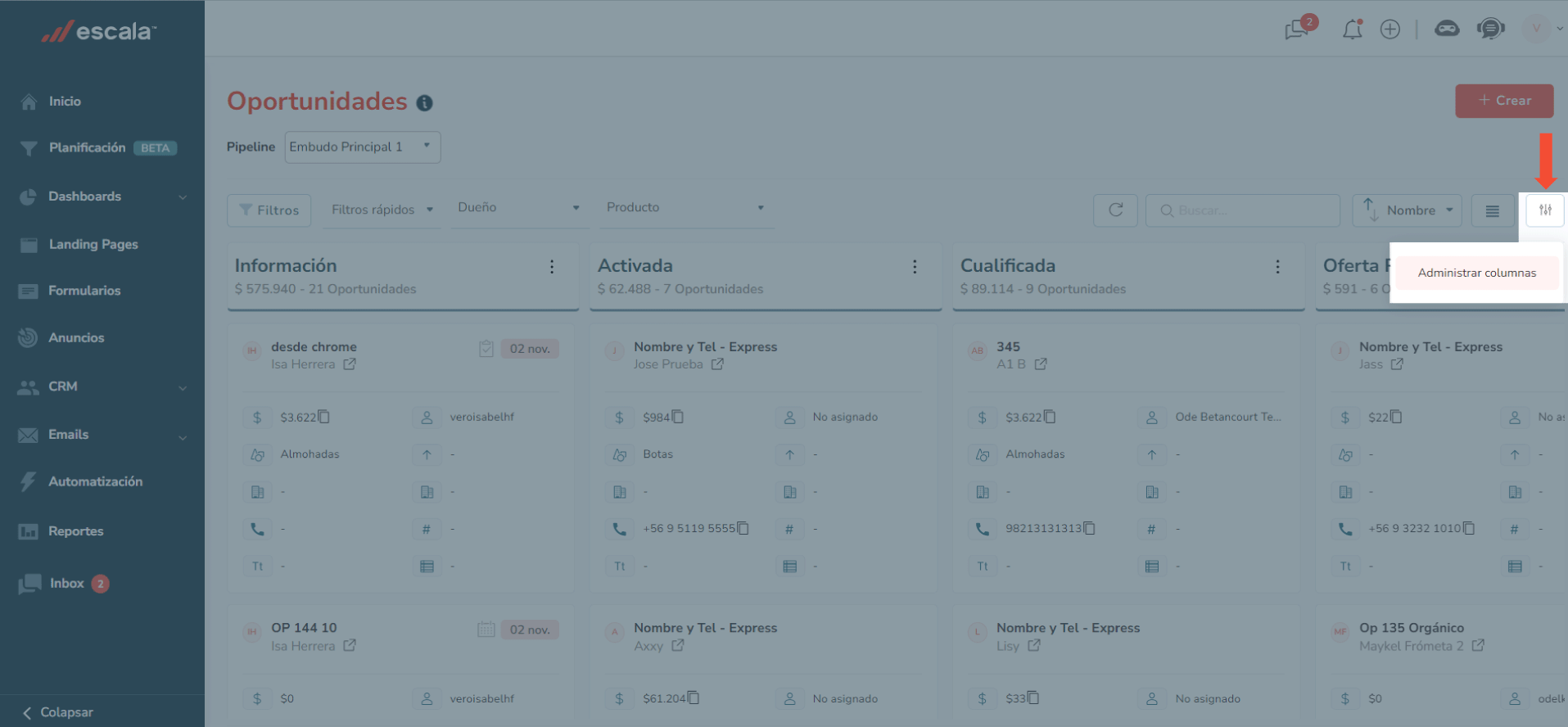Open Planificación BETA in sidebar
This screenshot has width=1568, height=727.
(x=98, y=148)
